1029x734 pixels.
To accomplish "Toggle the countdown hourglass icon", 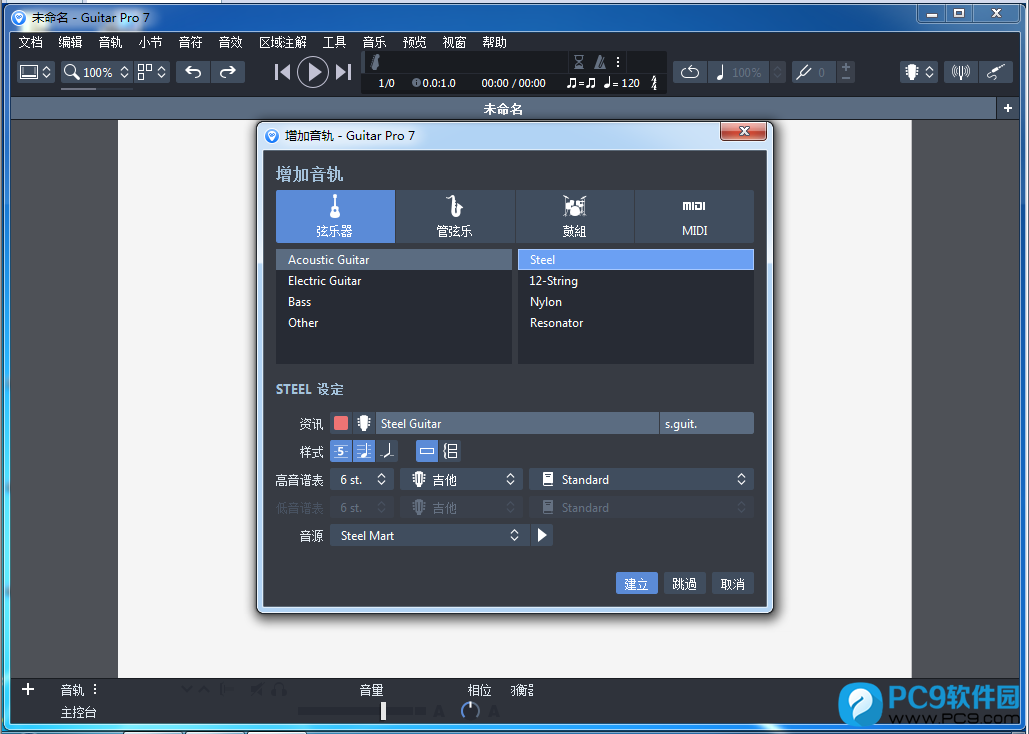I will 579,62.
